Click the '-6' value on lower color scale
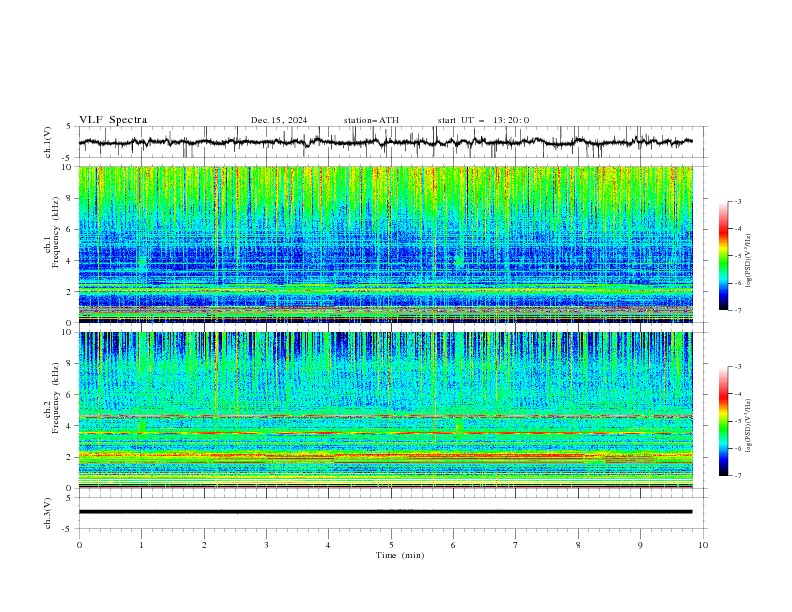This screenshot has height=612, width=792. coord(738,448)
